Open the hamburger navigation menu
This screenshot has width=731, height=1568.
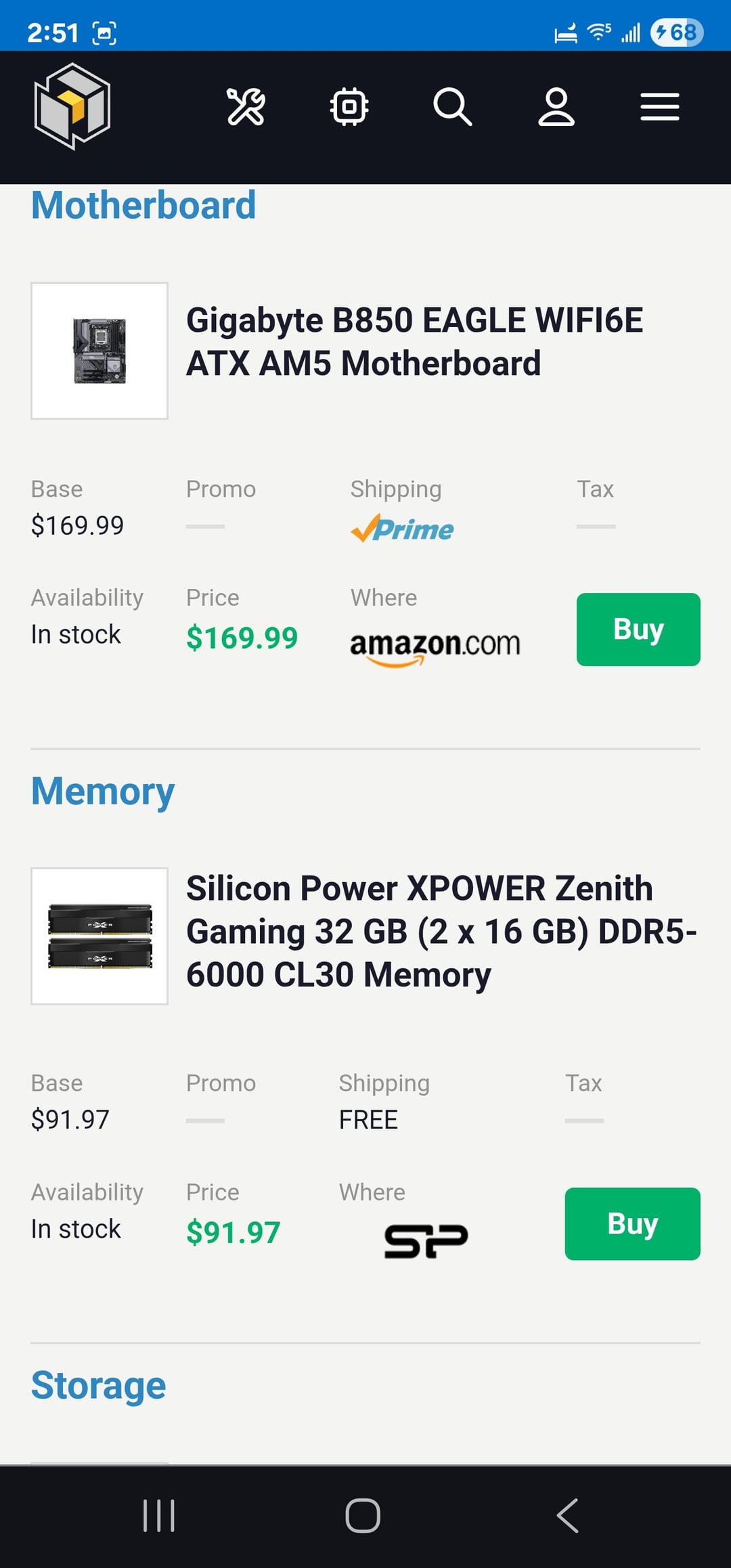pyautogui.click(x=660, y=107)
